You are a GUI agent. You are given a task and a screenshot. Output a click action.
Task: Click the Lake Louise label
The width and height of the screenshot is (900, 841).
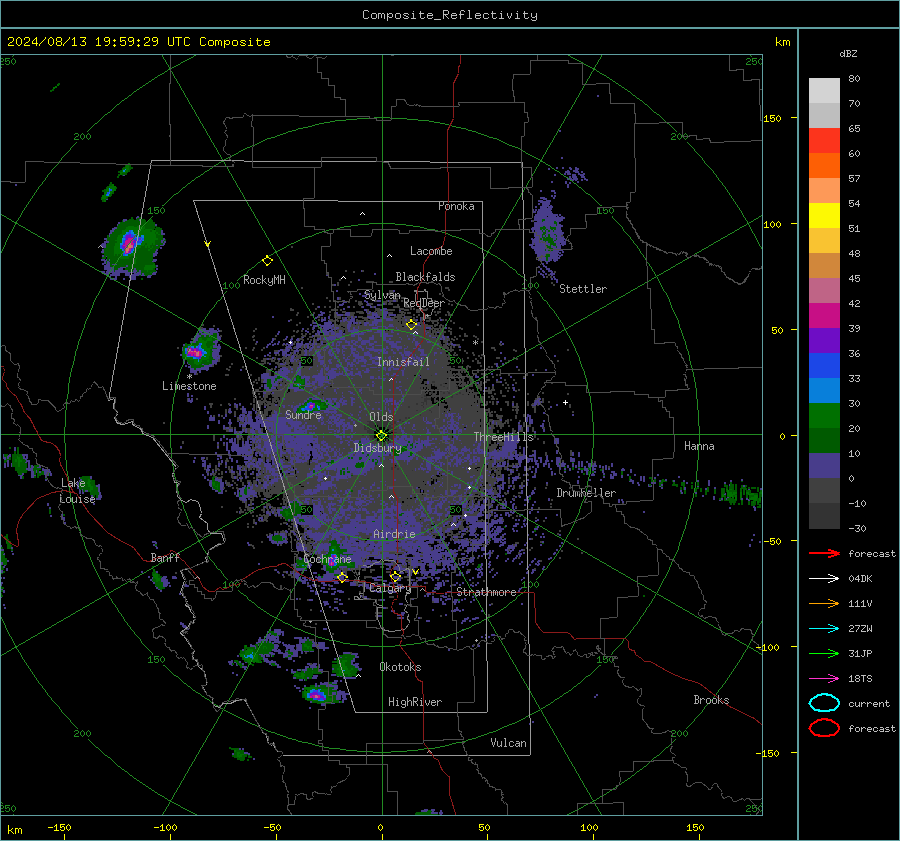[x=78, y=491]
